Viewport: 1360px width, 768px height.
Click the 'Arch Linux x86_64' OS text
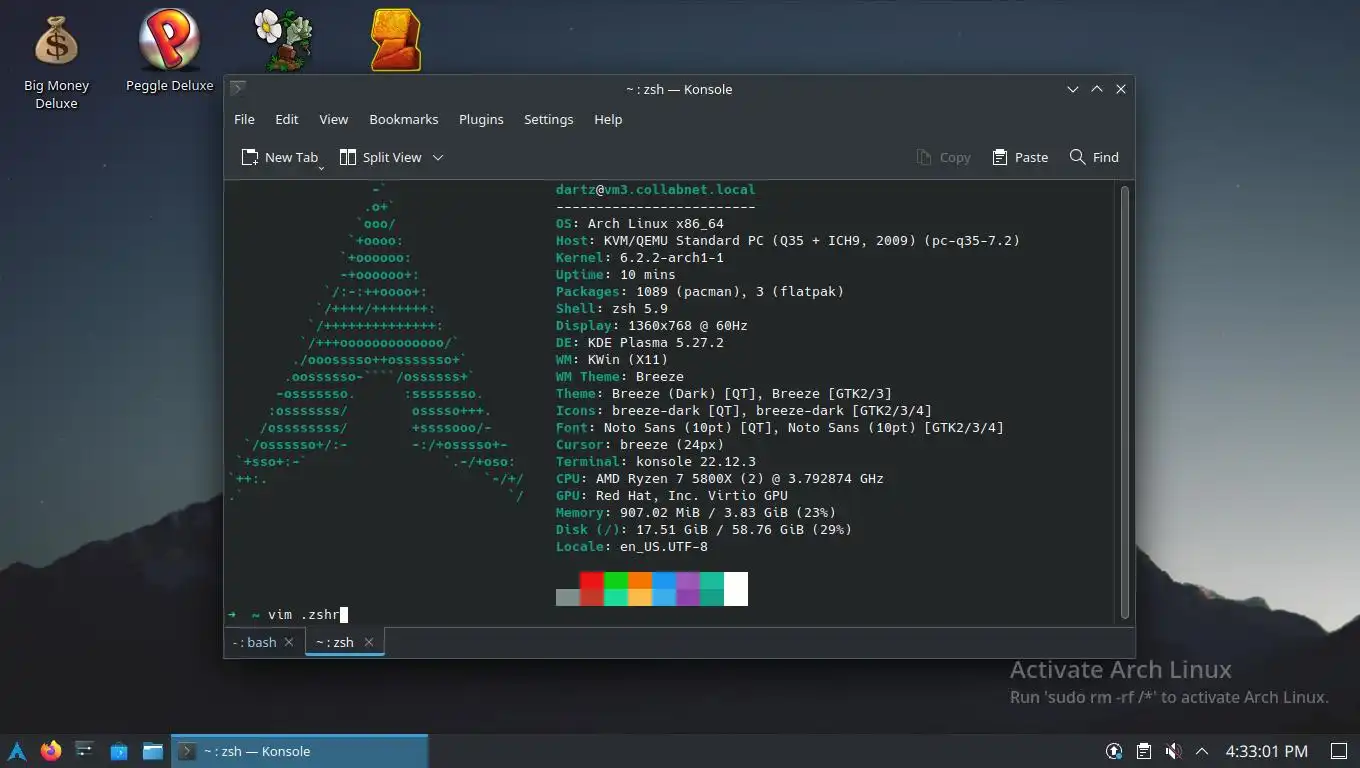click(x=655, y=224)
